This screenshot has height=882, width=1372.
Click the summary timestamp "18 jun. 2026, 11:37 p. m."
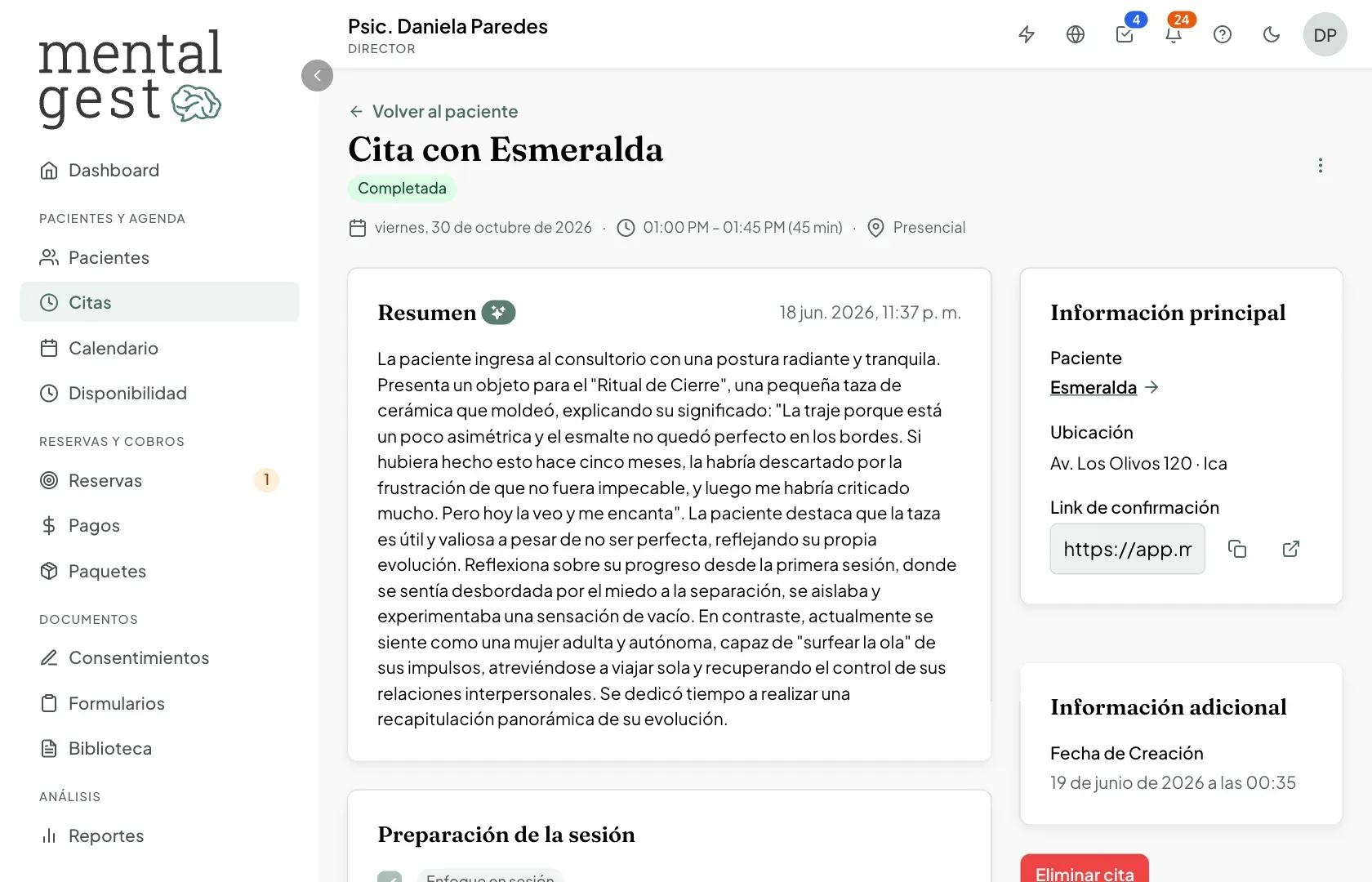click(x=870, y=313)
